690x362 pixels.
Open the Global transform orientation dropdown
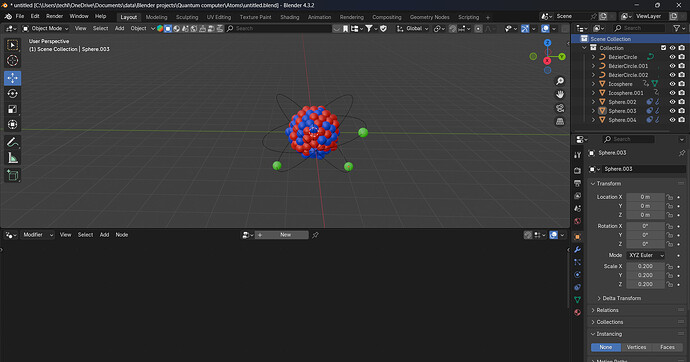pos(413,29)
